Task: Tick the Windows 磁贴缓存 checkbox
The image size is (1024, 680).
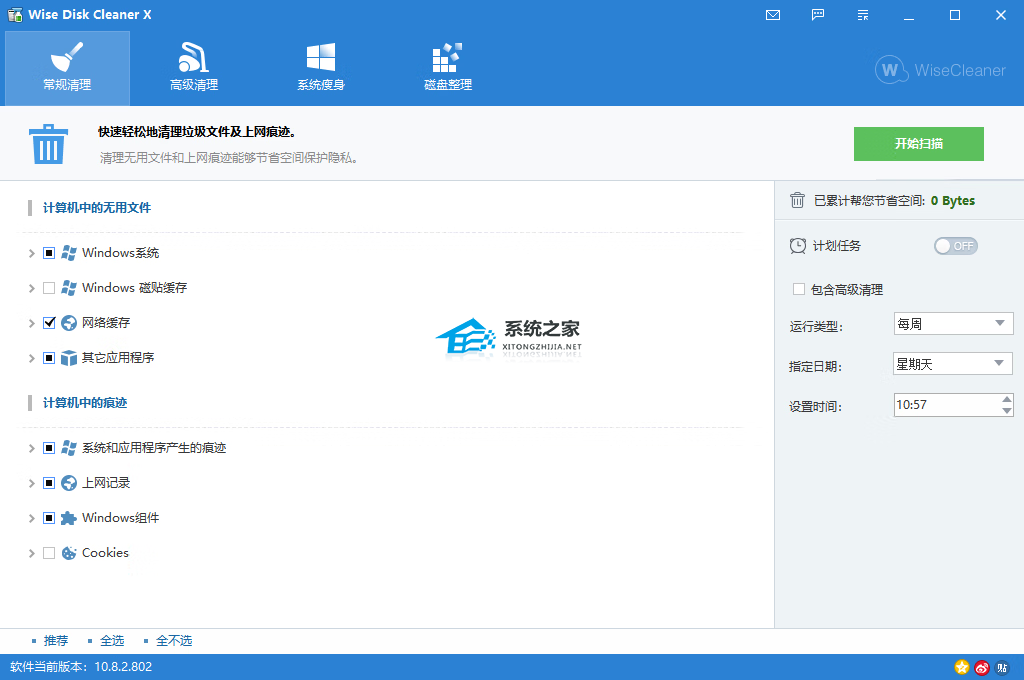Action: point(49,288)
